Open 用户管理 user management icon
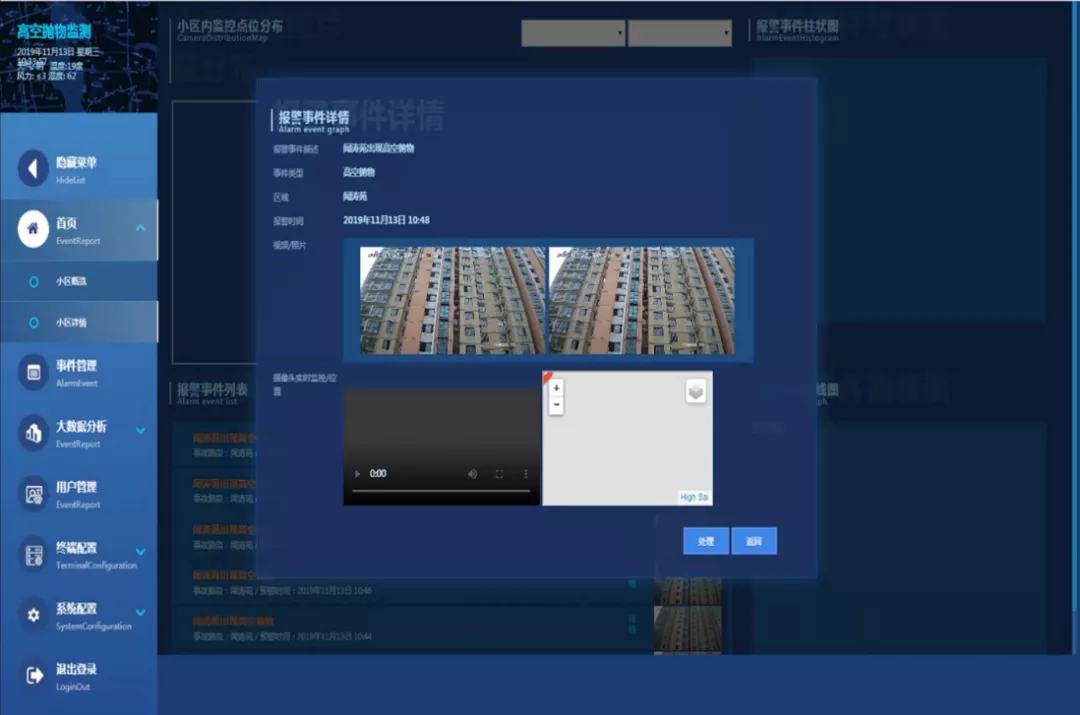This screenshot has width=1080, height=715. coord(33,493)
